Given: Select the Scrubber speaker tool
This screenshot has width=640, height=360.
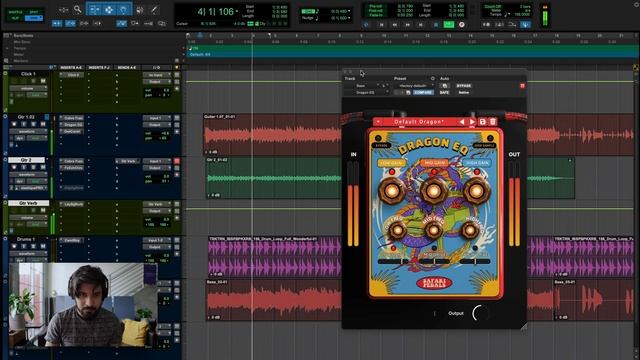Looking at the screenshot, I should 140,10.
